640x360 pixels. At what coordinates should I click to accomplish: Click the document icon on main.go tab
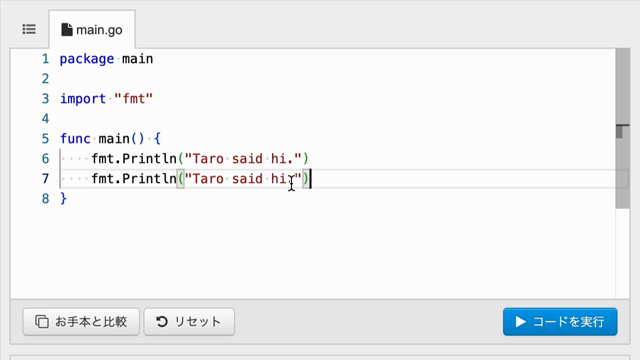[67, 30]
